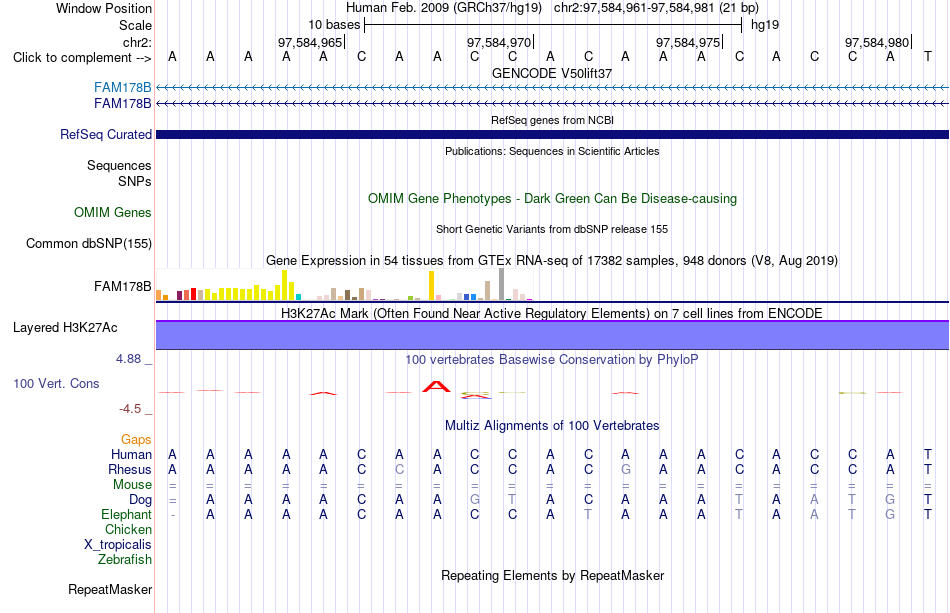
Task: Click the 97,584,970 ruler position
Action: (x=499, y=42)
